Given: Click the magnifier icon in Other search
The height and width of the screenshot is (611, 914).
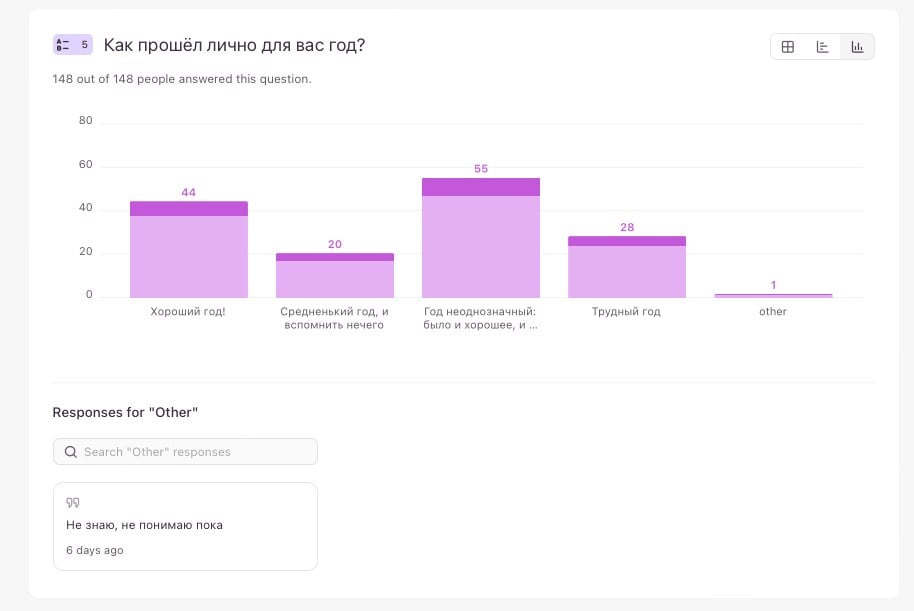Looking at the screenshot, I should 71,452.
